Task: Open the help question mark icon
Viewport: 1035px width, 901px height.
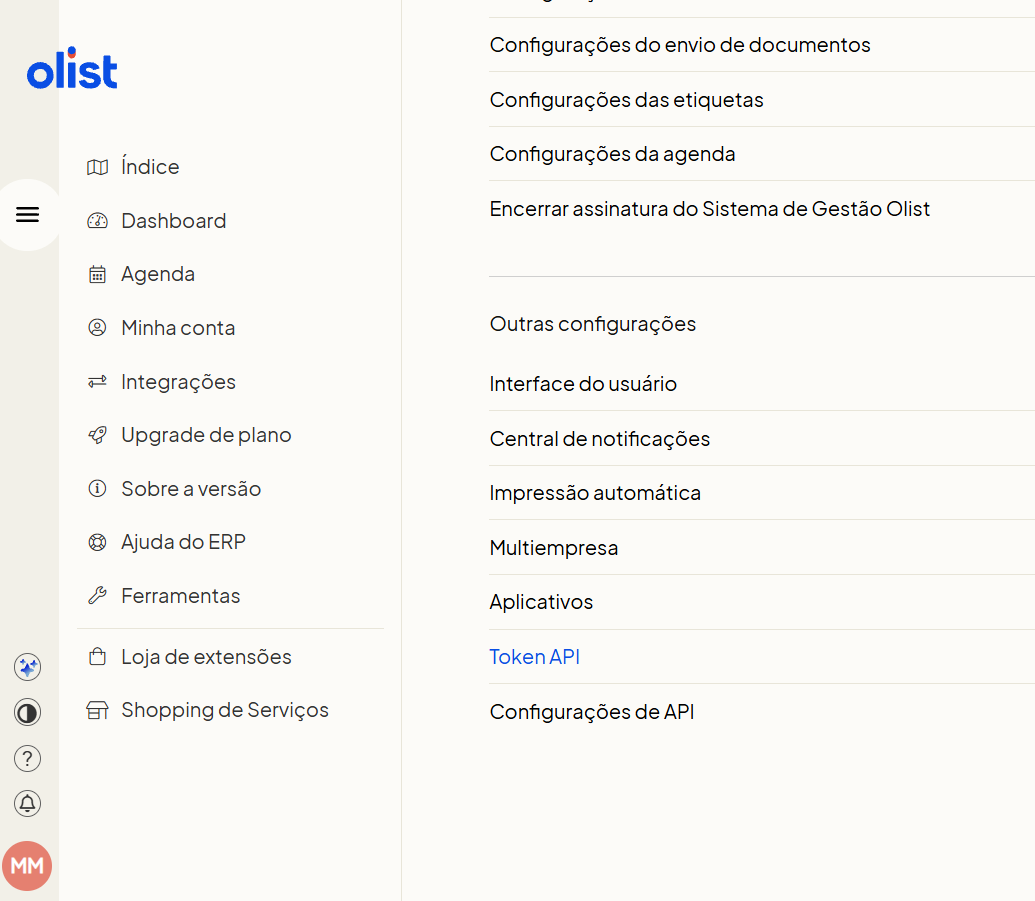Action: [28, 758]
